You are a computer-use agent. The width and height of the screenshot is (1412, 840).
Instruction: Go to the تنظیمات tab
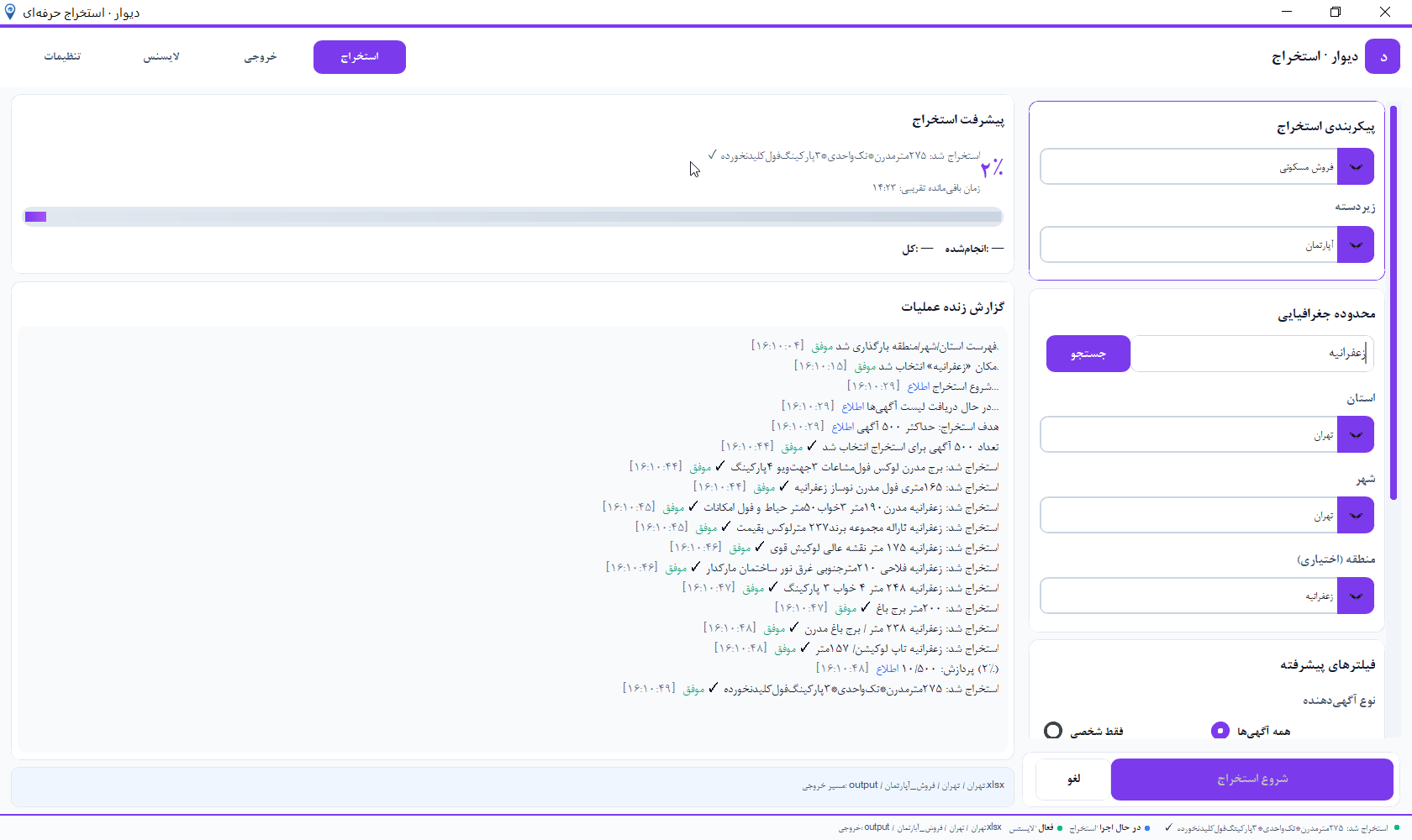pos(62,57)
